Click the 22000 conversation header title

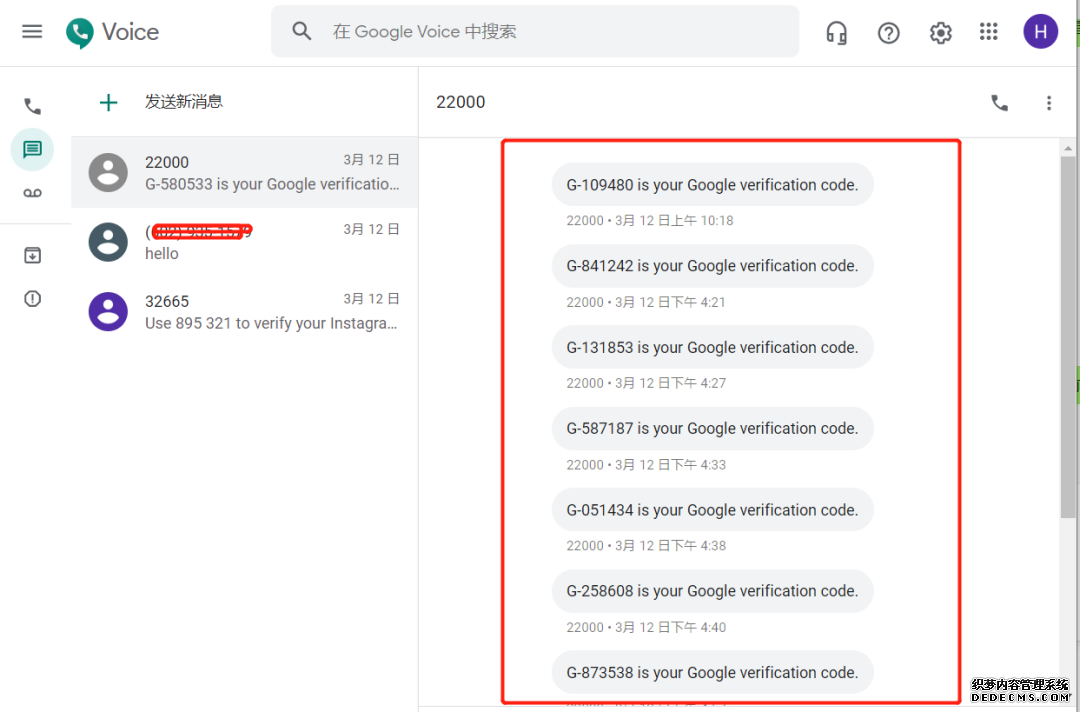(x=461, y=102)
